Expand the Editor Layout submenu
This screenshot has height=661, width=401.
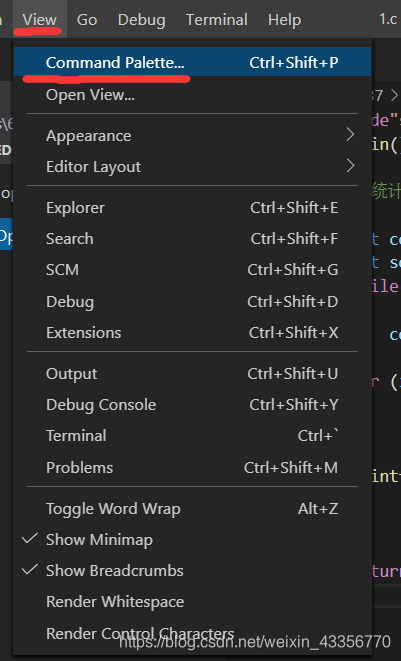pyautogui.click(x=192, y=167)
